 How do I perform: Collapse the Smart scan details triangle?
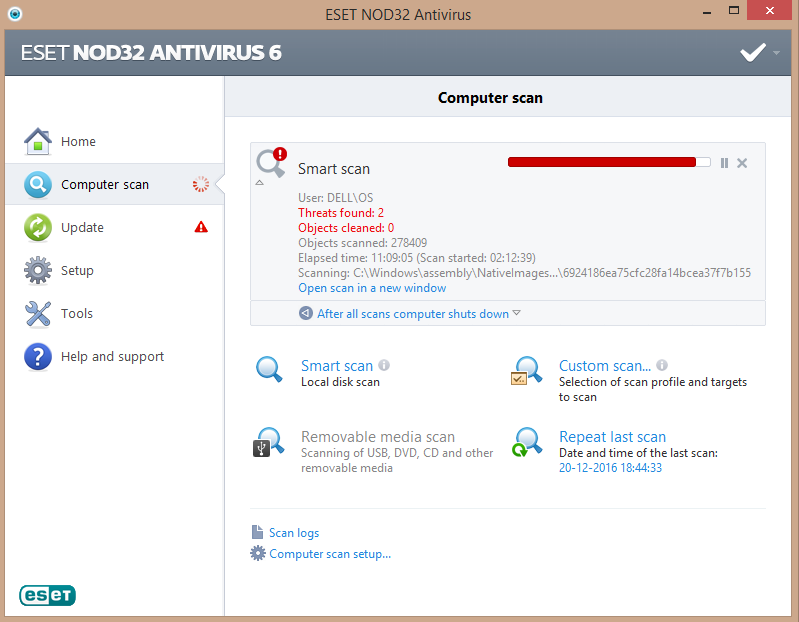point(259,182)
